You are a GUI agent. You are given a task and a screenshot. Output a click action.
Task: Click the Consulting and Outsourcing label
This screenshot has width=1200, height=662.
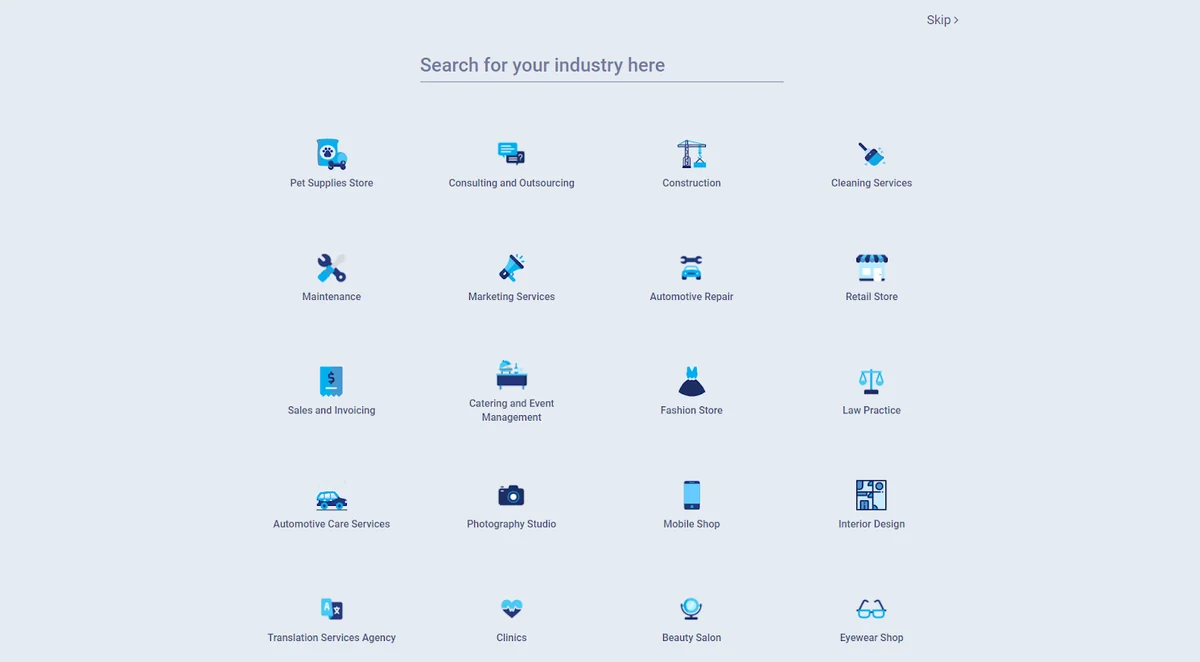tap(512, 183)
